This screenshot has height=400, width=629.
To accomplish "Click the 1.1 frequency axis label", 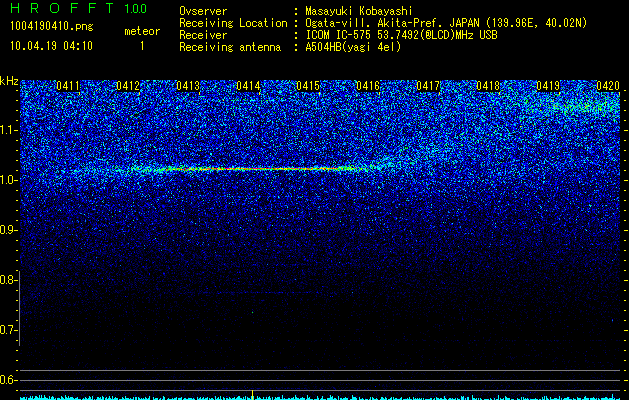I will tap(7, 130).
